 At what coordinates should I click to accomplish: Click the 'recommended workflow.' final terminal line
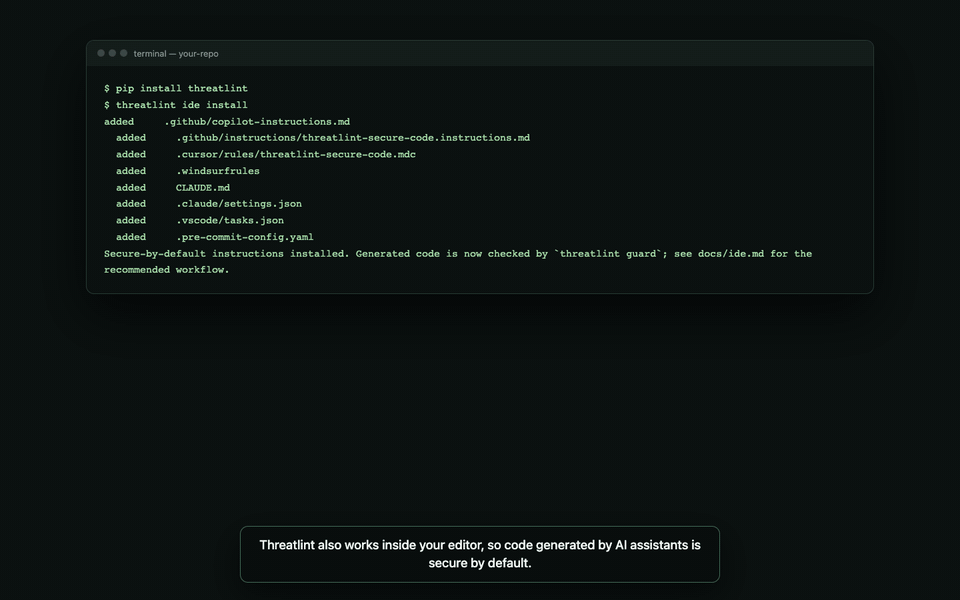tap(167, 270)
